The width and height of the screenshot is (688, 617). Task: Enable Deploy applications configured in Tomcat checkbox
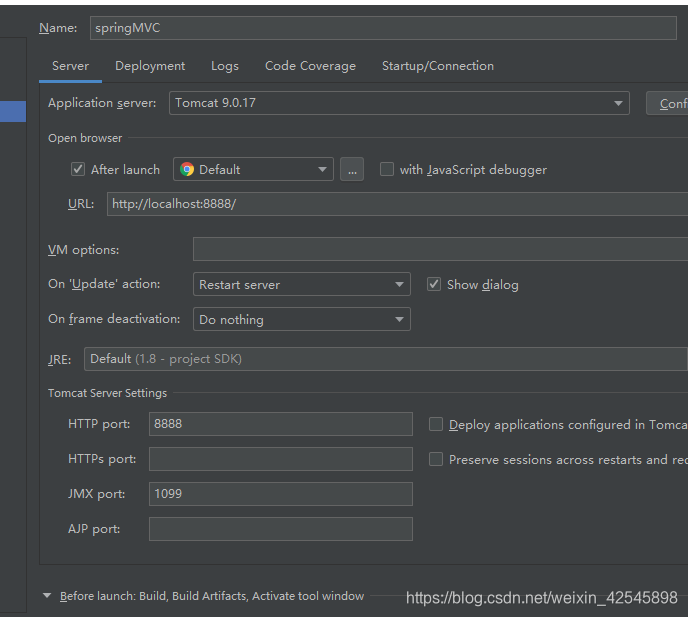coord(436,424)
